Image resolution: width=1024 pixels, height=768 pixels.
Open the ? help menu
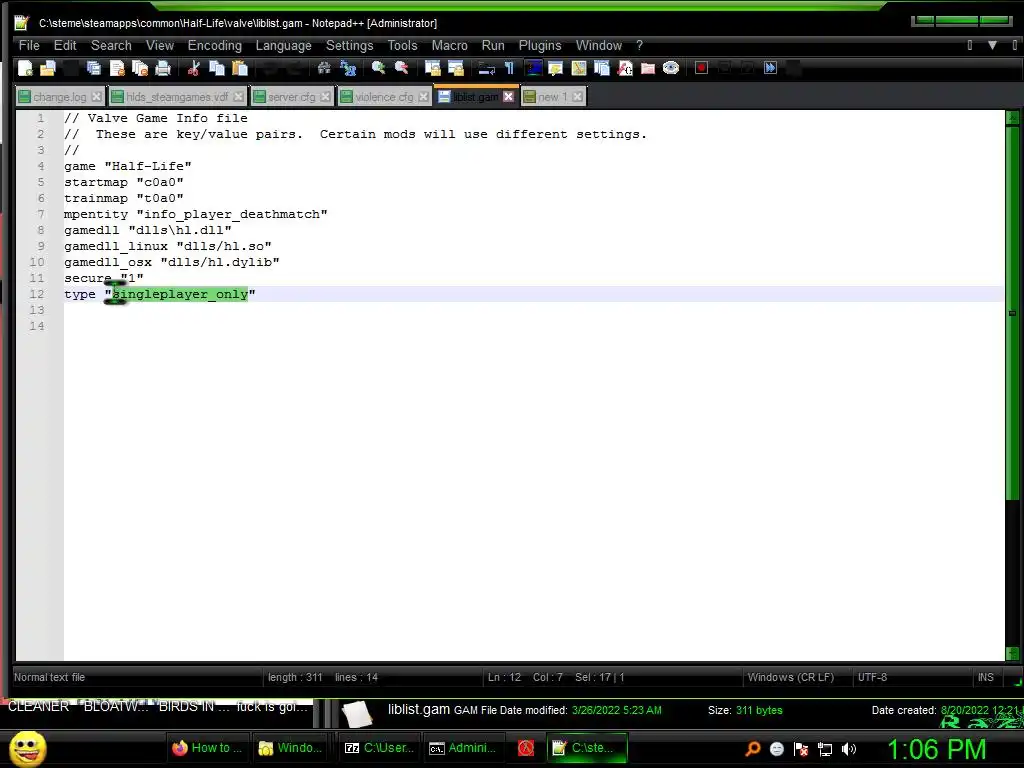(639, 45)
